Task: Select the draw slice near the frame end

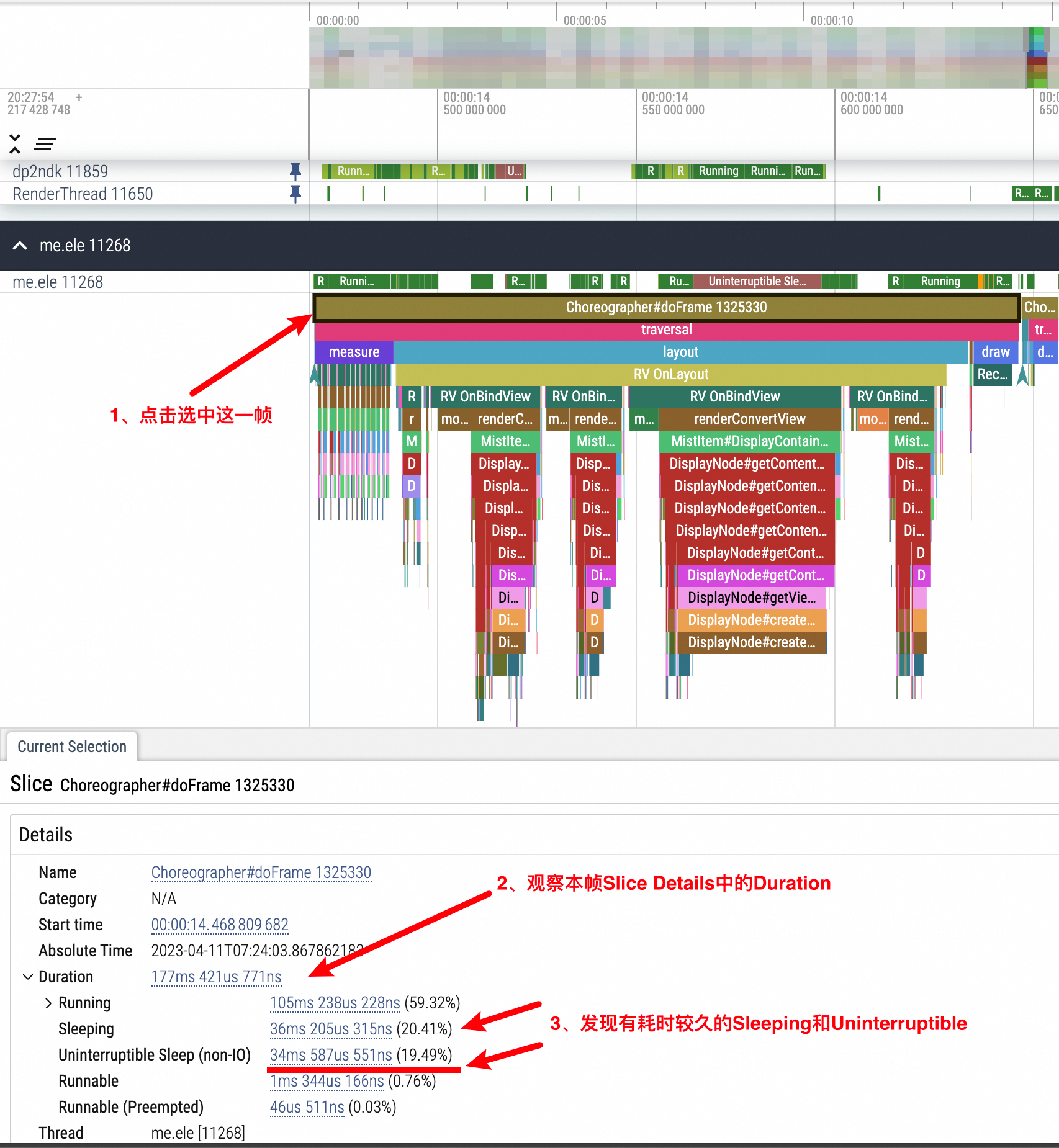Action: 994,352
